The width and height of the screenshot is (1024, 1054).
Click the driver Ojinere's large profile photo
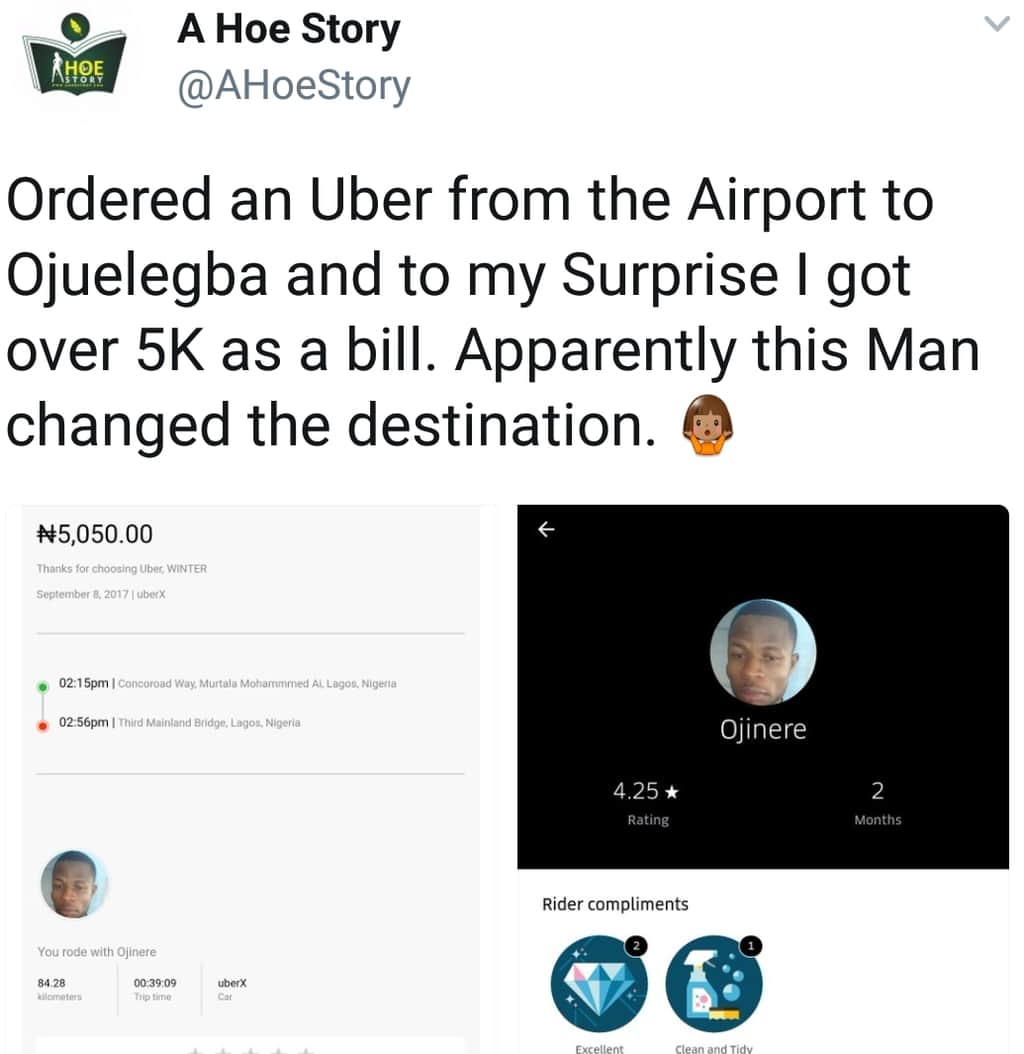pos(762,651)
